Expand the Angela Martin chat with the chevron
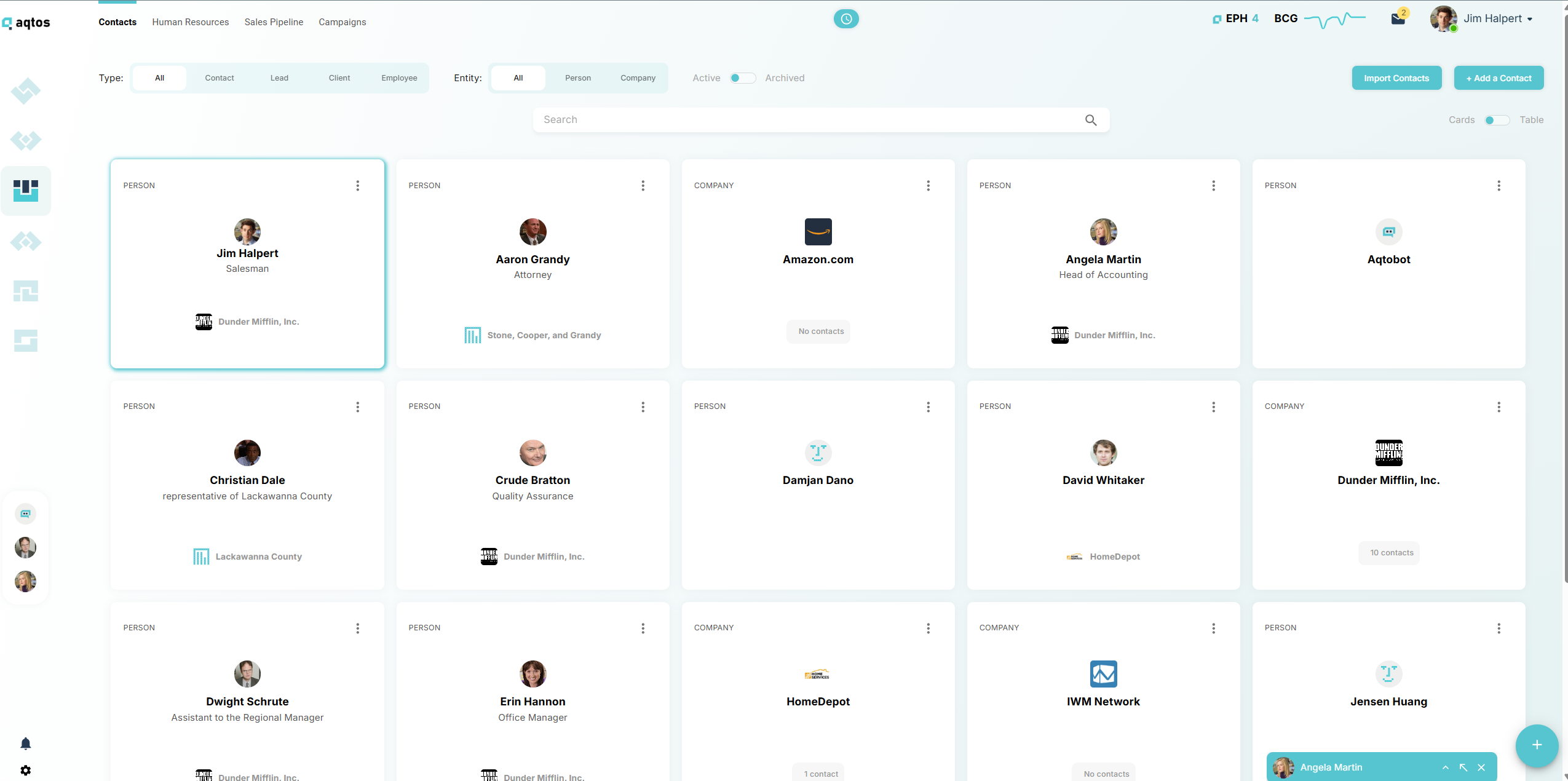1568x781 pixels. point(1446,767)
